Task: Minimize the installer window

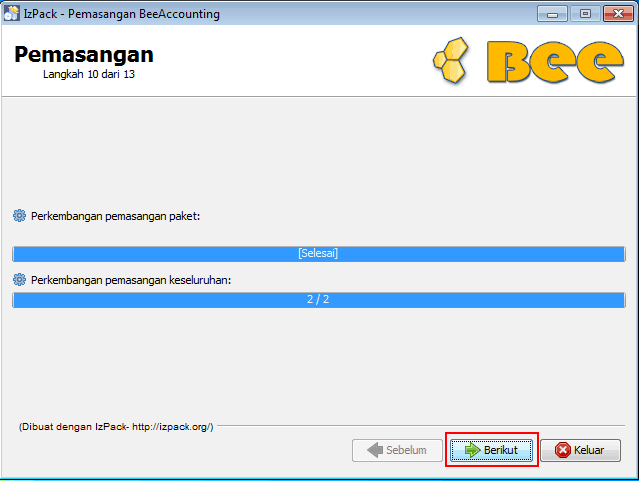Action: [552, 14]
